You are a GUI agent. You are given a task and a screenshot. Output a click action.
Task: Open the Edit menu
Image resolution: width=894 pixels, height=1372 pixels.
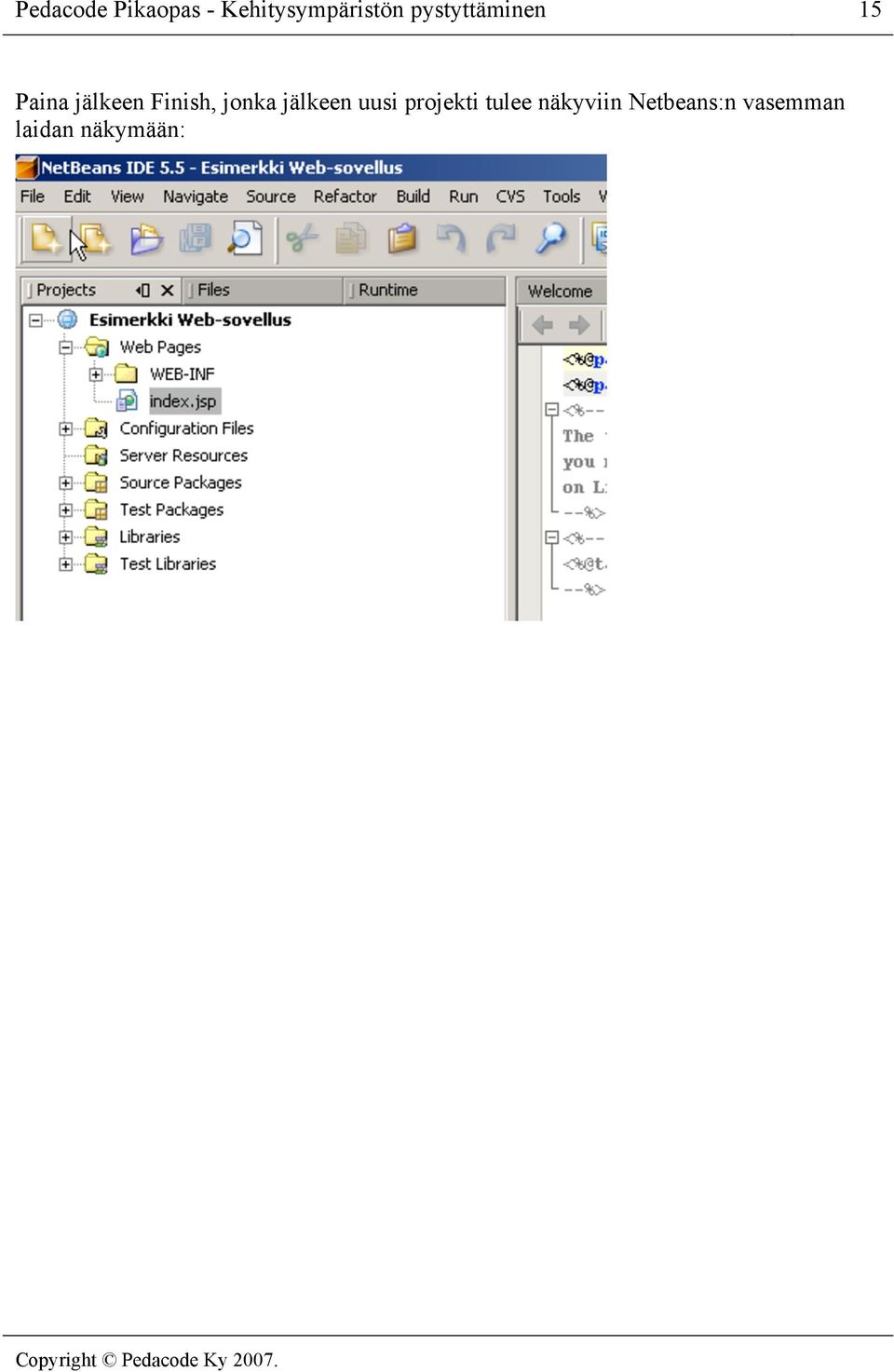pyautogui.click(x=77, y=197)
